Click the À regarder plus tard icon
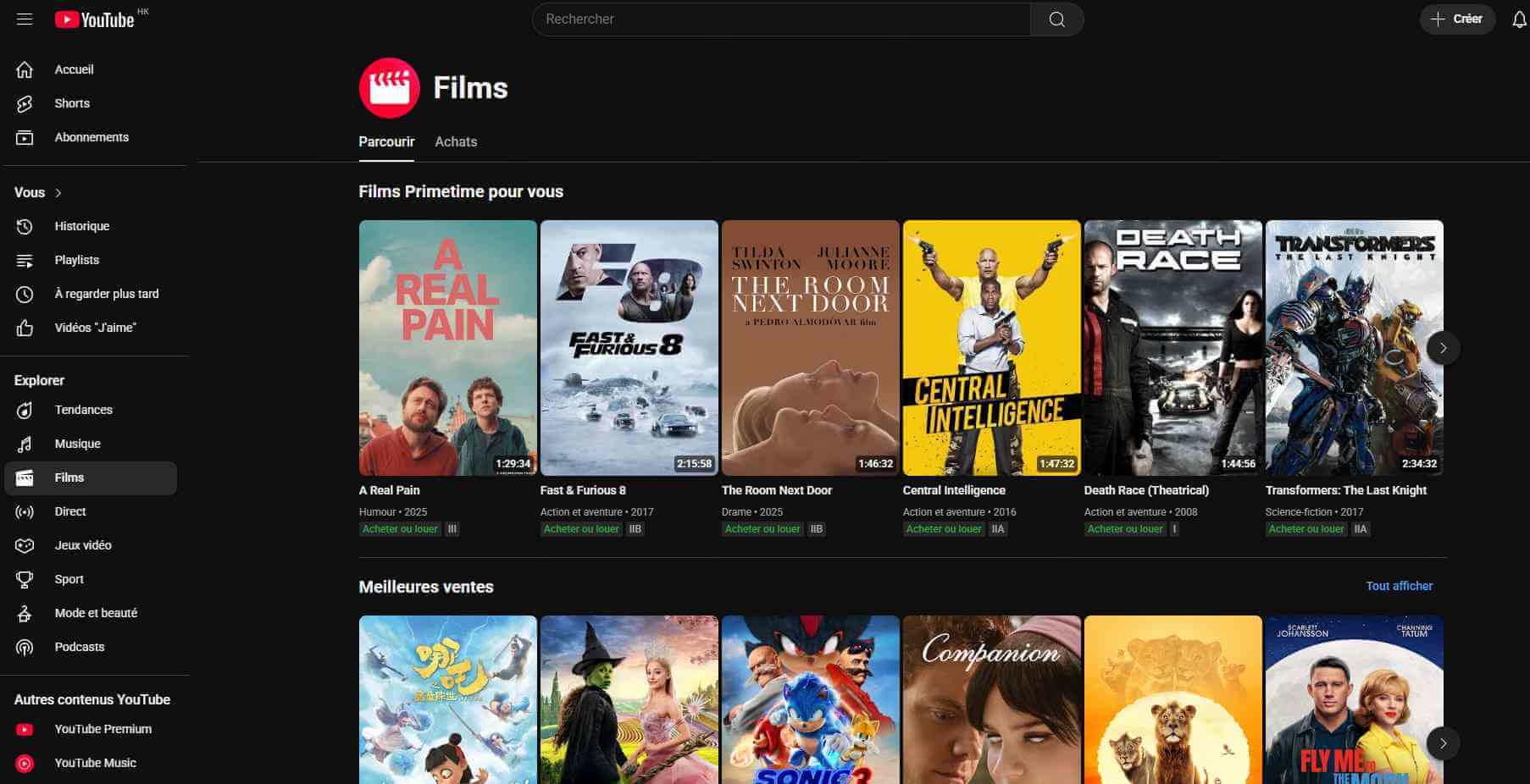The image size is (1530, 784). click(x=25, y=294)
